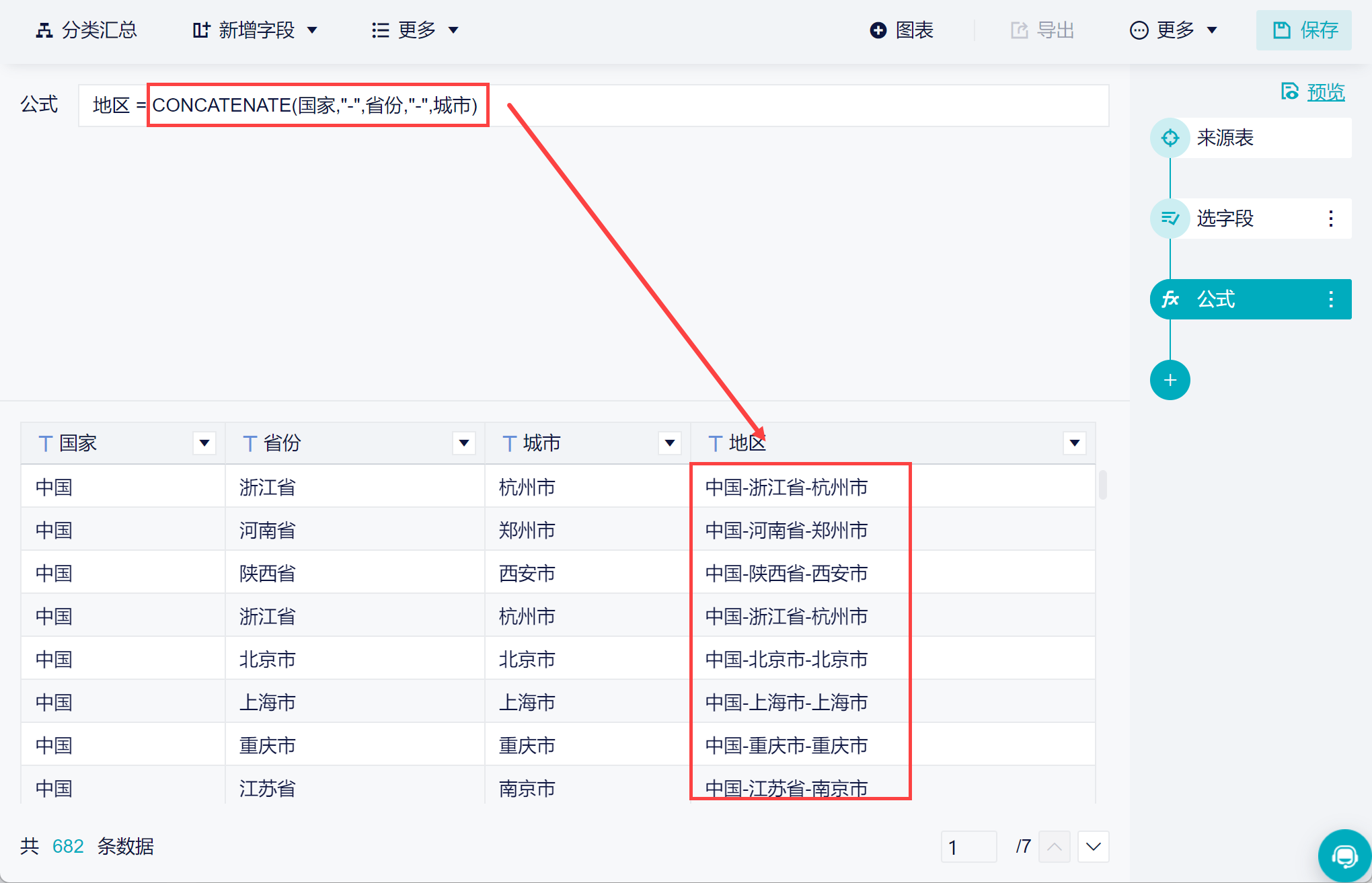The image size is (1372, 883).
Task: Expand the 省份 column filter arrow
Action: pos(464,443)
